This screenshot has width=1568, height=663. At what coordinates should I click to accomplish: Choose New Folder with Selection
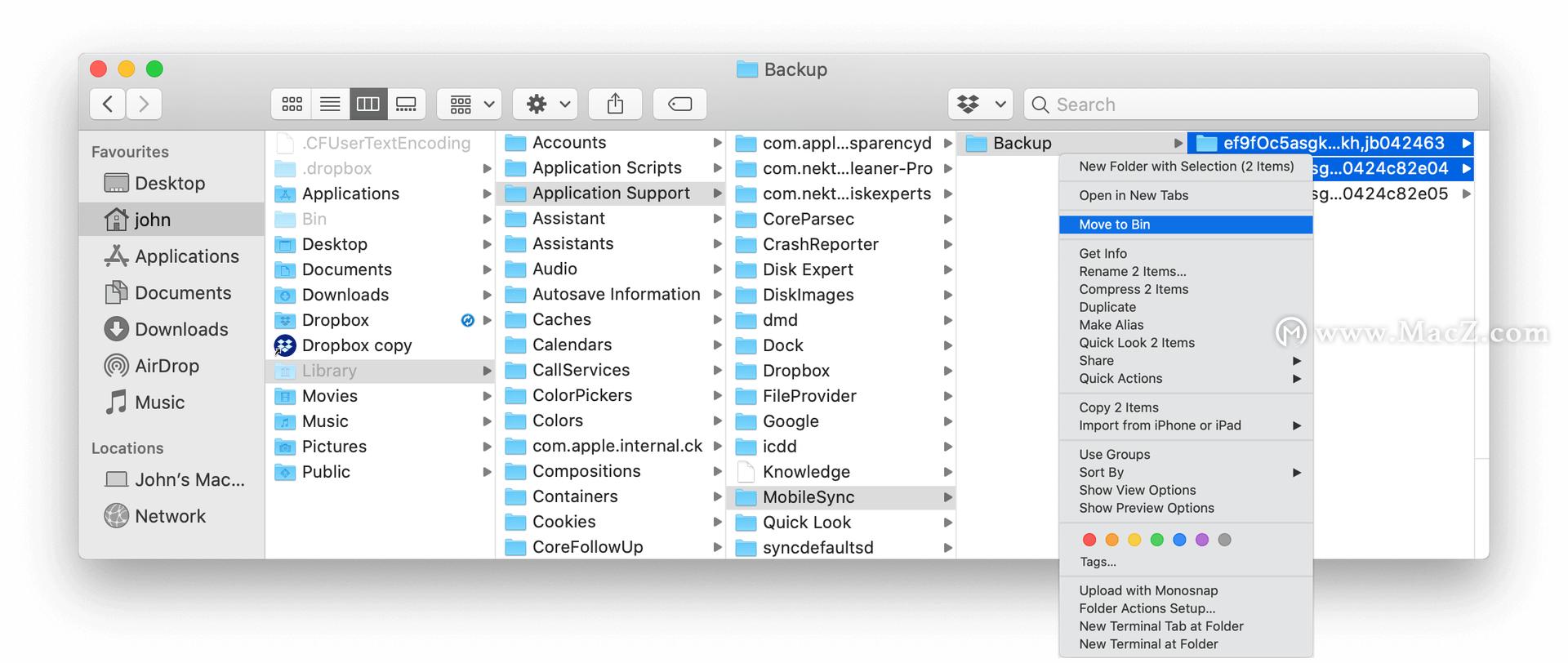click(x=1186, y=167)
